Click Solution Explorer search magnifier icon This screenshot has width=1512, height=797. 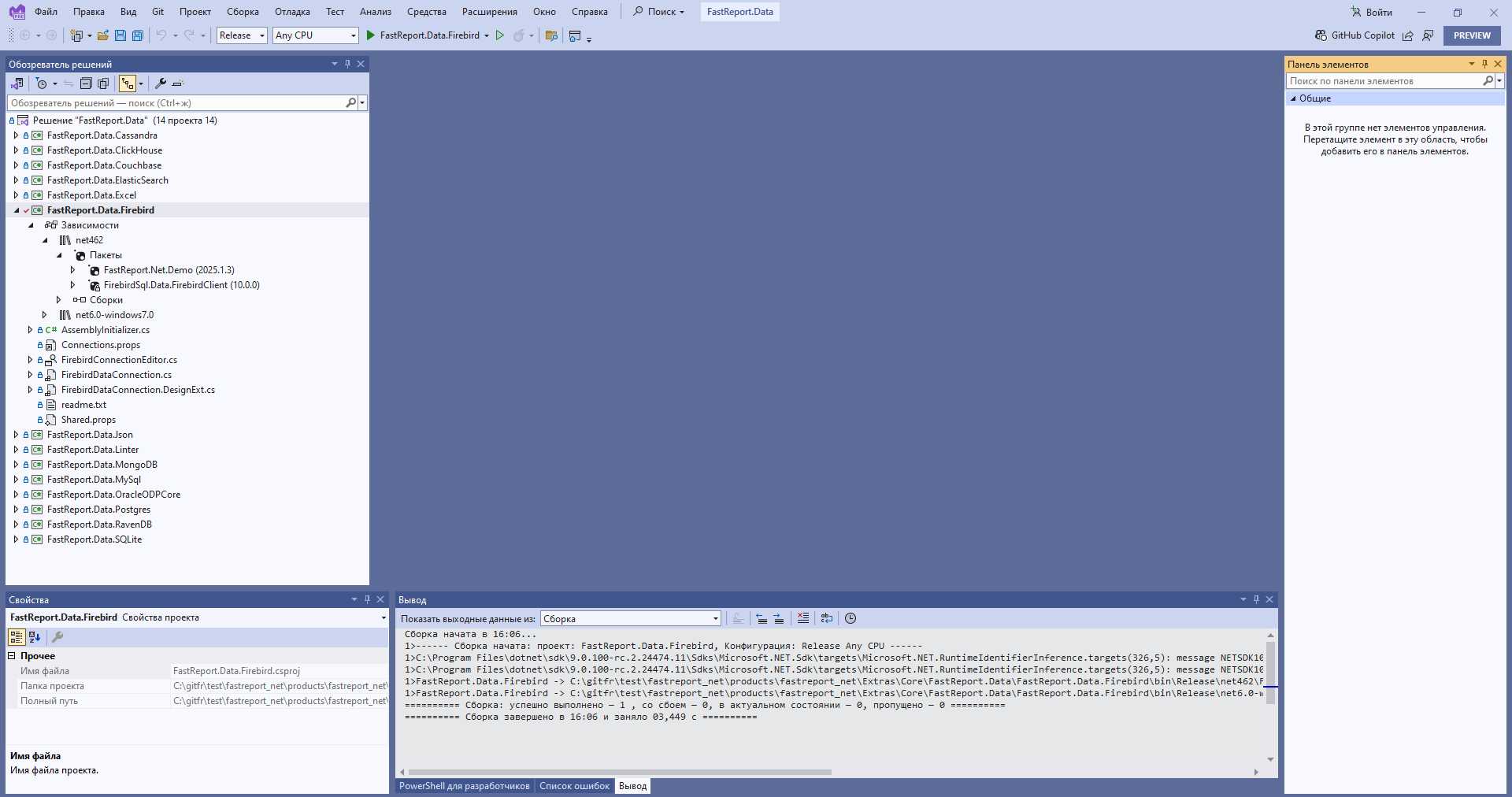click(x=351, y=103)
